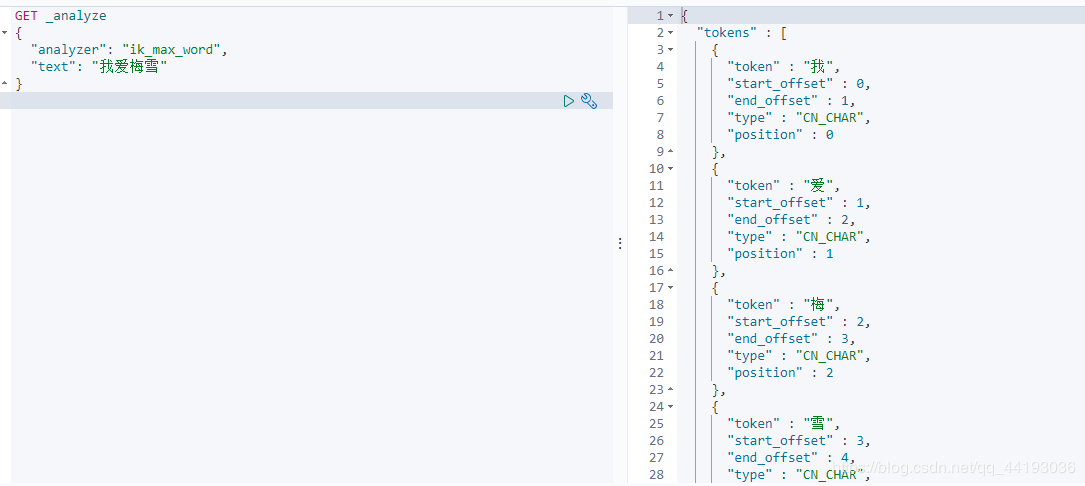Click line number 14 in response gutter
The height and width of the screenshot is (486, 1085).
(656, 237)
